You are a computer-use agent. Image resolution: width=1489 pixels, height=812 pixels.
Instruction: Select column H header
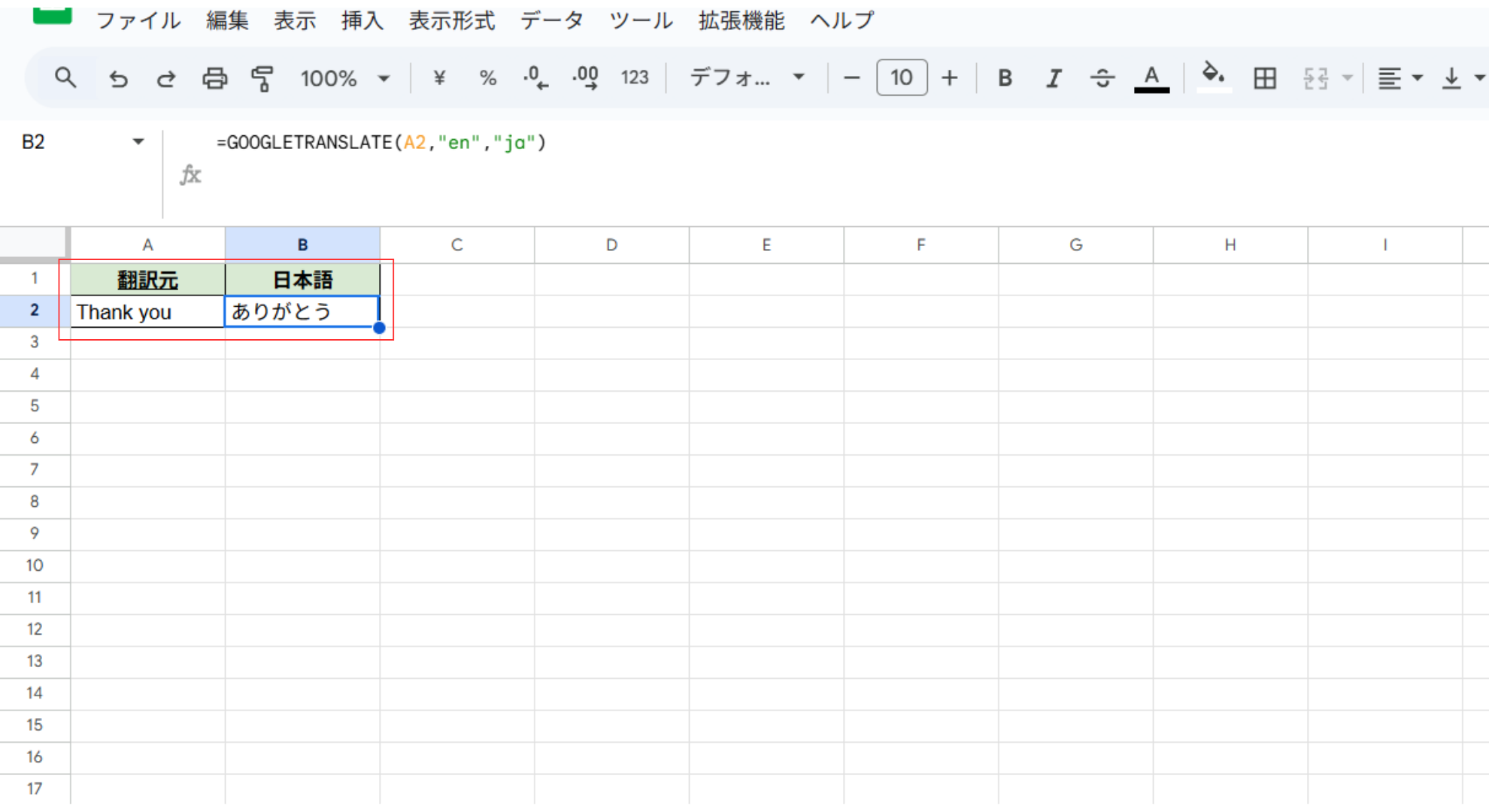(x=1230, y=245)
